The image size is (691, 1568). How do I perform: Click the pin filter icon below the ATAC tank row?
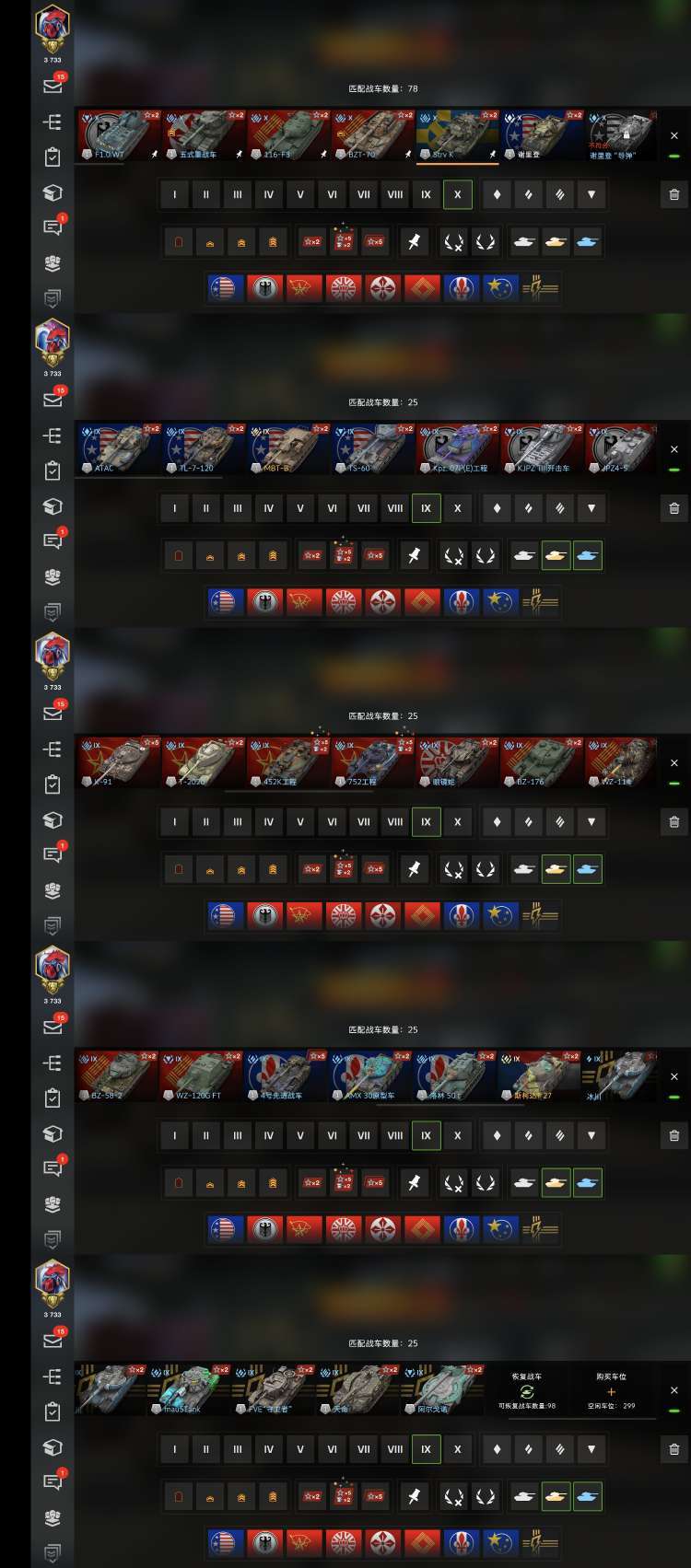(415, 555)
